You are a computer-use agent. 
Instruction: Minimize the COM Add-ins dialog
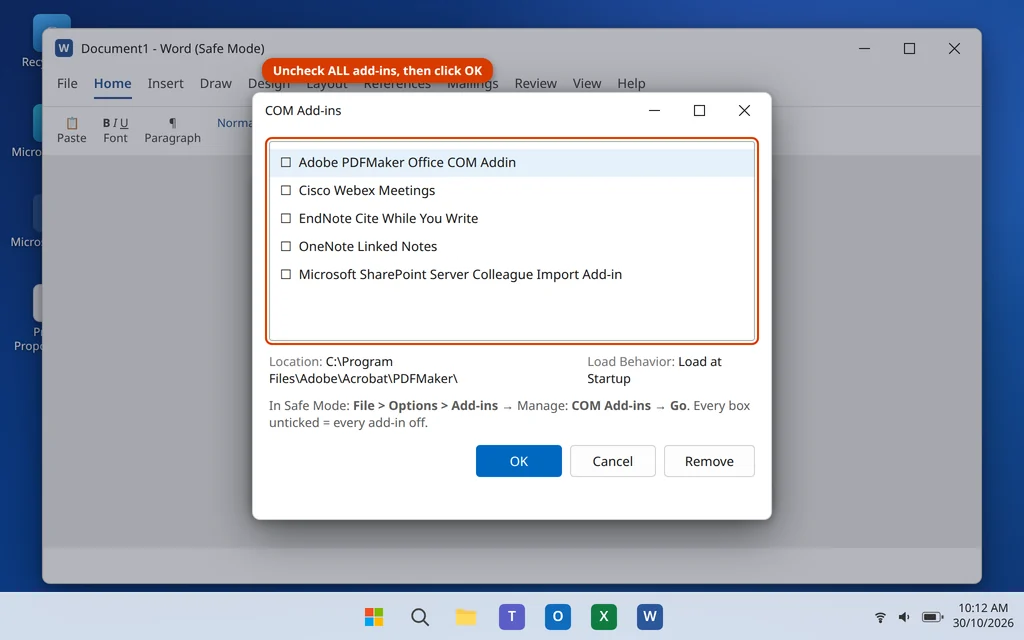point(654,110)
